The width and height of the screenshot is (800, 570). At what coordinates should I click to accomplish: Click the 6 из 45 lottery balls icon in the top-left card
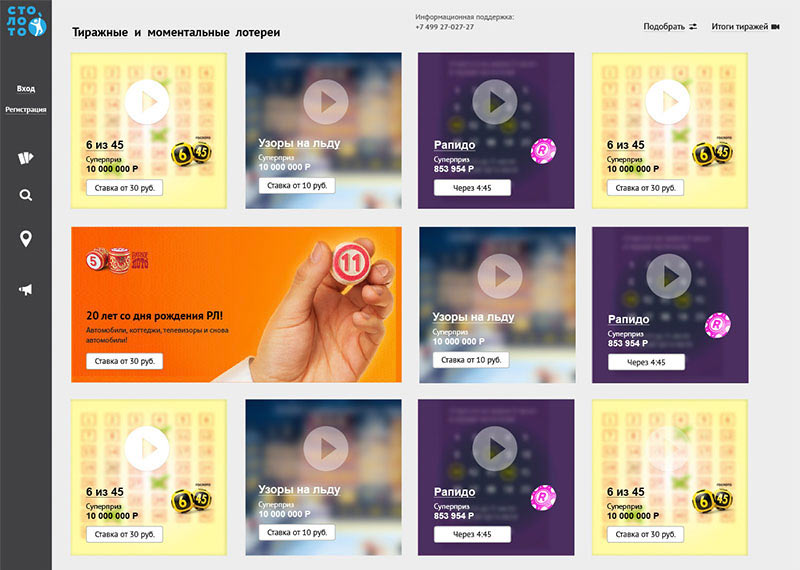click(x=191, y=152)
